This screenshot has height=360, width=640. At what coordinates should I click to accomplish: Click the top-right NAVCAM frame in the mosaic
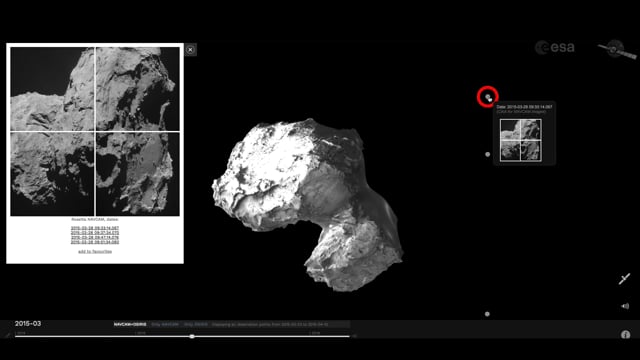pos(138,89)
